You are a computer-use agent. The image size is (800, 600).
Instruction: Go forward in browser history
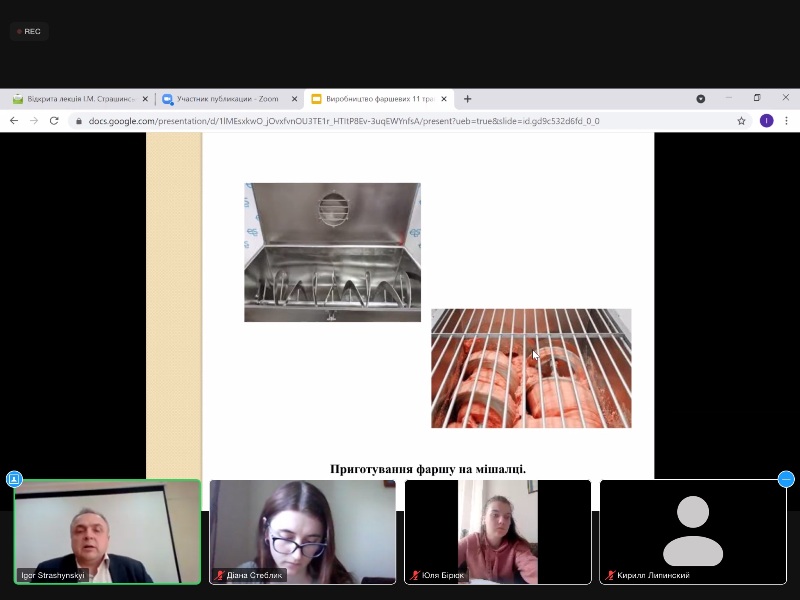click(x=34, y=121)
